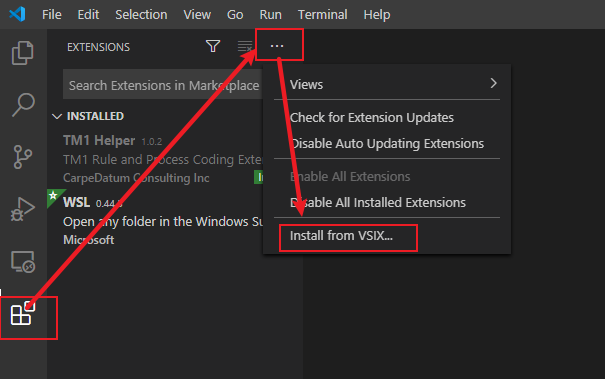This screenshot has height=379, width=605.
Task: Open the Source Control view
Action: (22, 157)
